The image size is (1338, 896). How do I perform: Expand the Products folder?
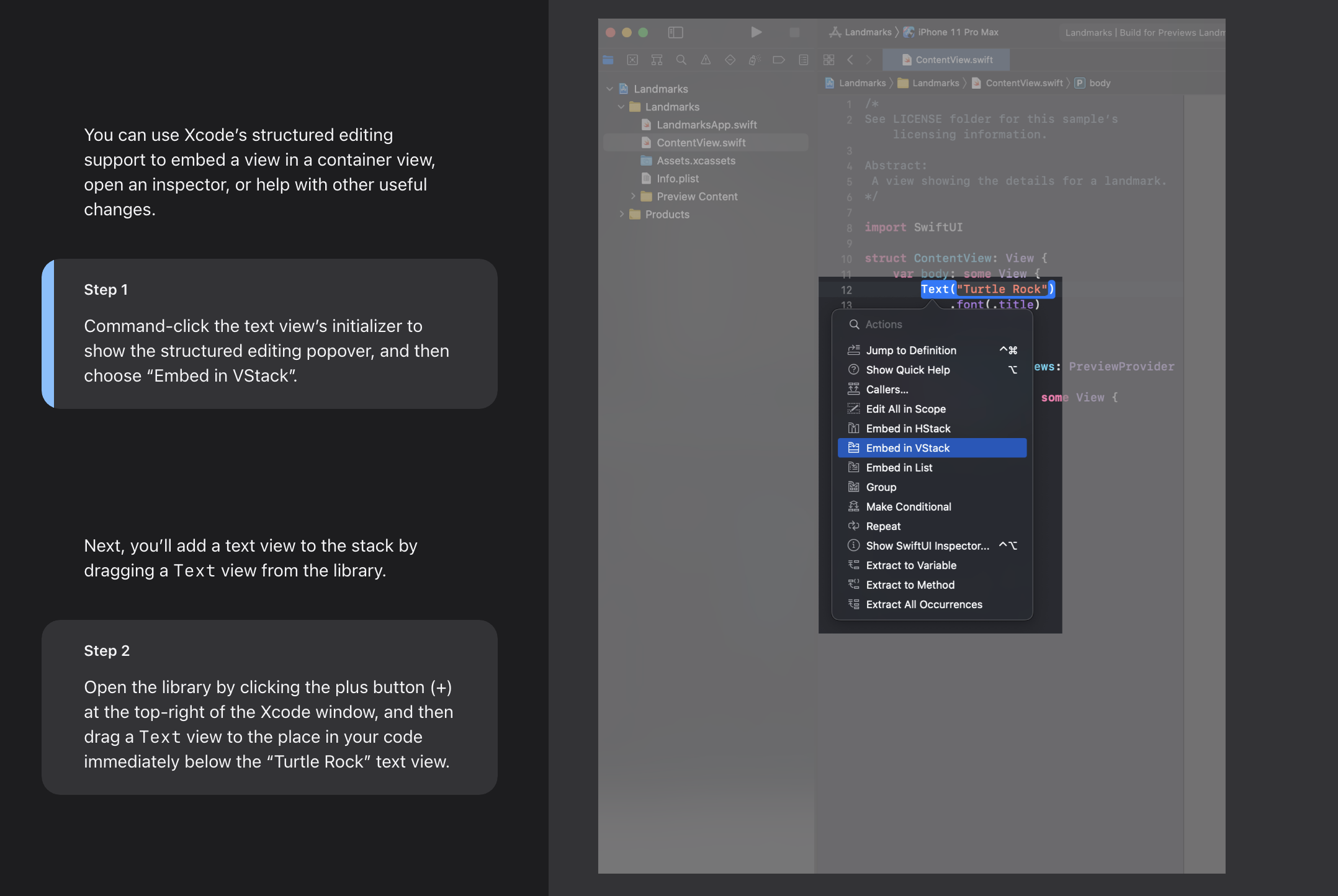(x=621, y=214)
